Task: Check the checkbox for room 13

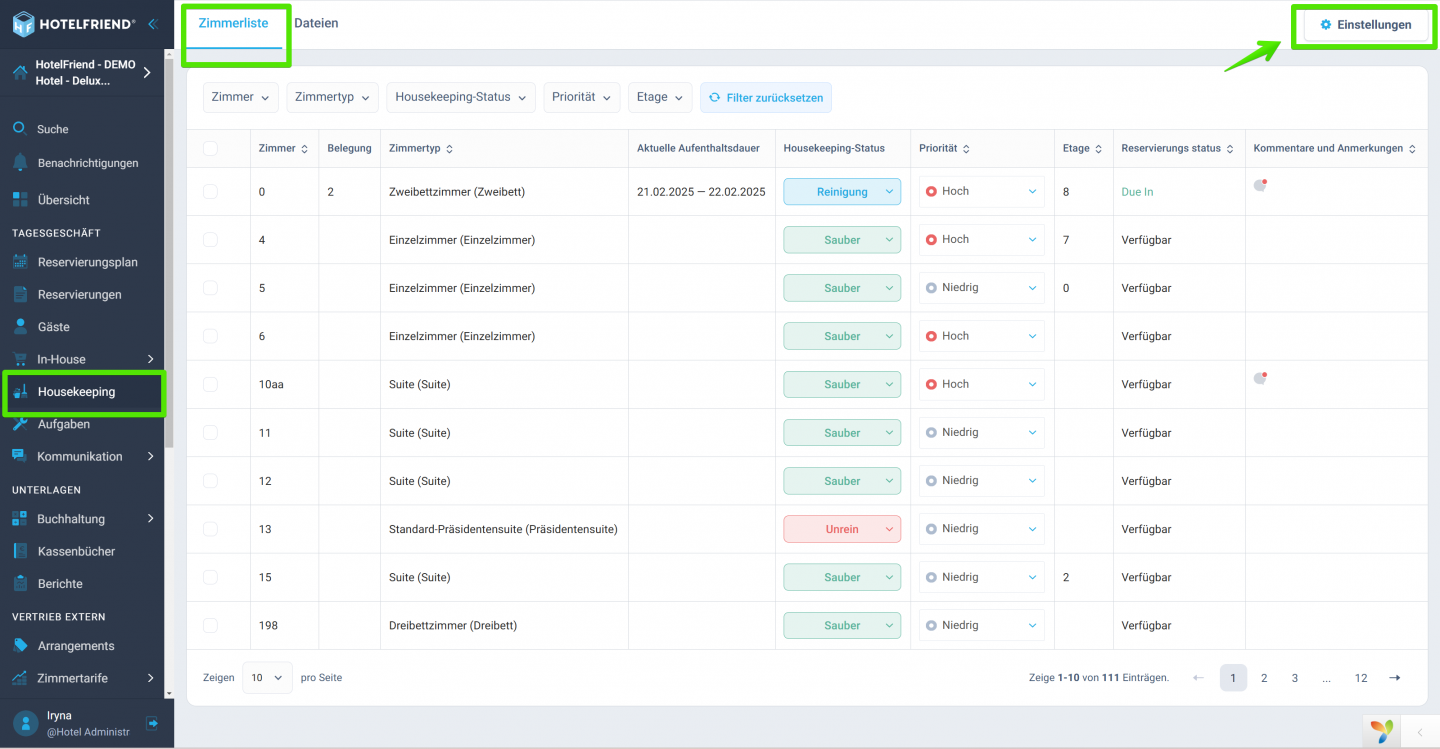Action: (x=210, y=529)
